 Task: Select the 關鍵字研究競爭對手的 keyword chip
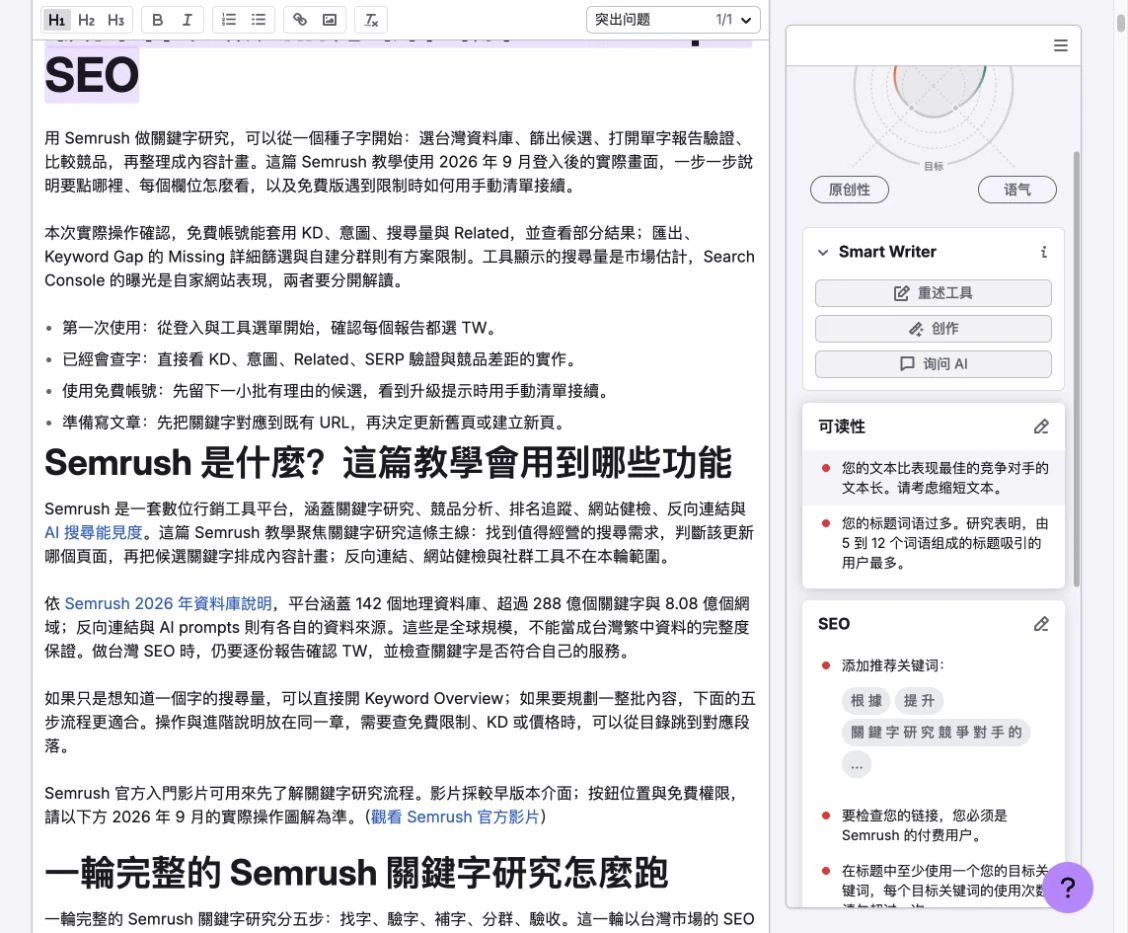click(936, 732)
